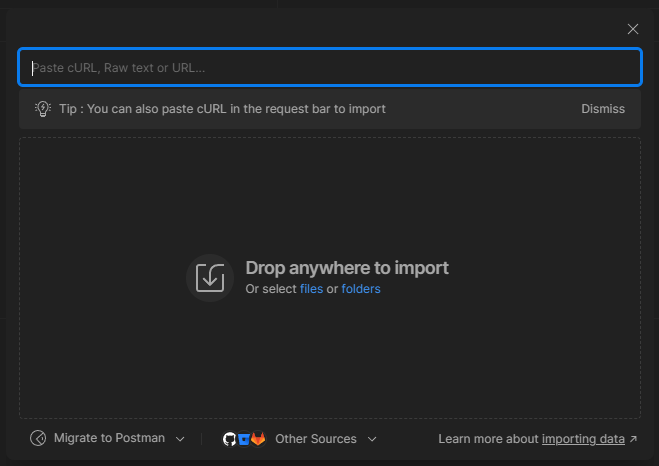The height and width of the screenshot is (466, 659).
Task: Expand the Other Sources chevron
Action: 372,440
